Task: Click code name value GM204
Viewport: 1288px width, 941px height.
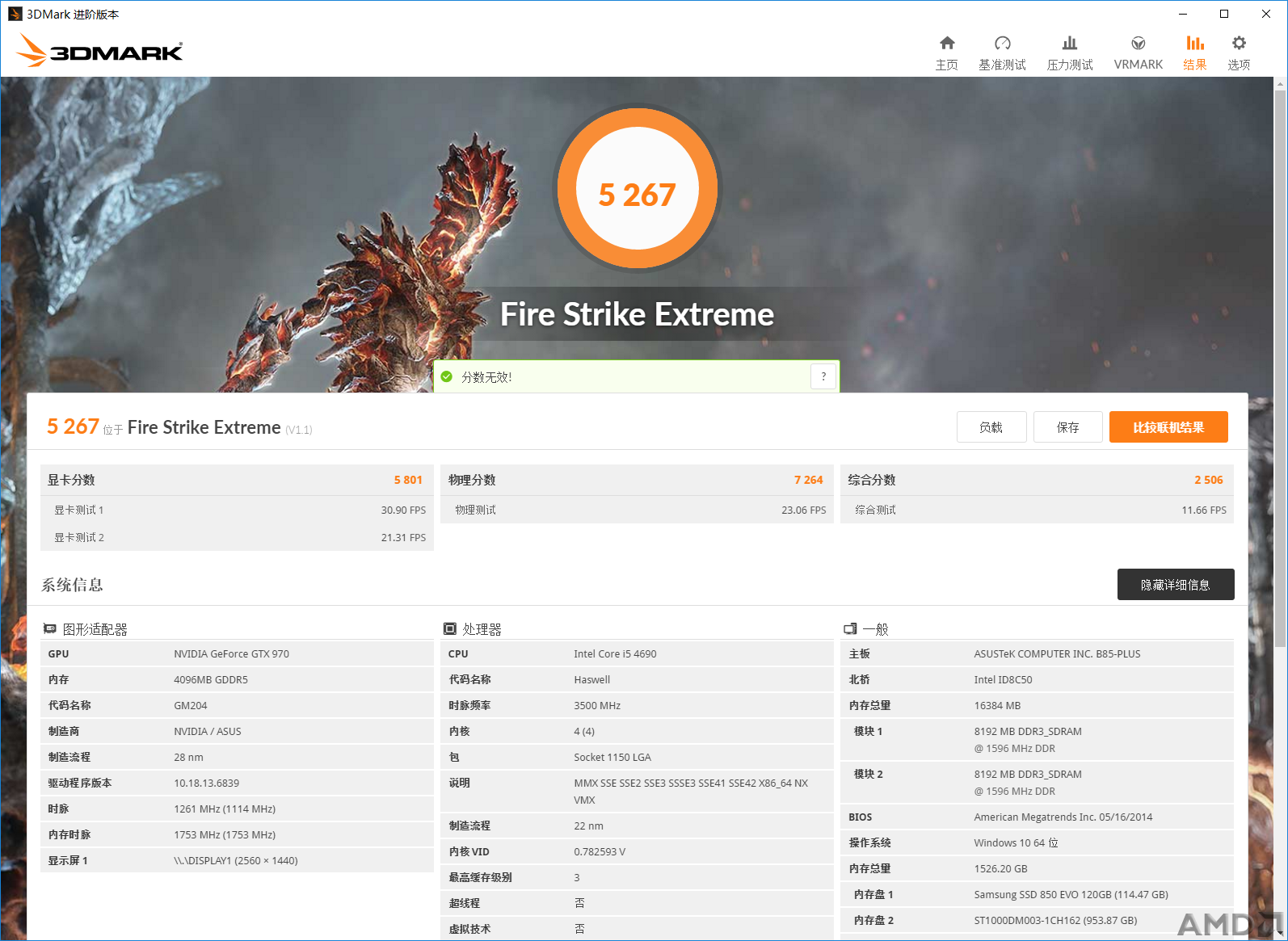Action: pyautogui.click(x=191, y=706)
